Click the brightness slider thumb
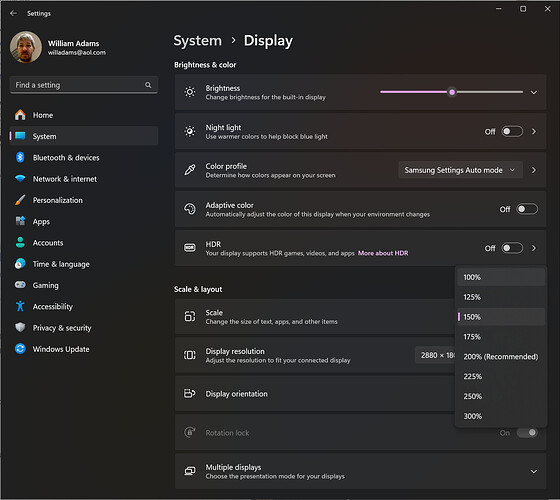 (x=452, y=92)
